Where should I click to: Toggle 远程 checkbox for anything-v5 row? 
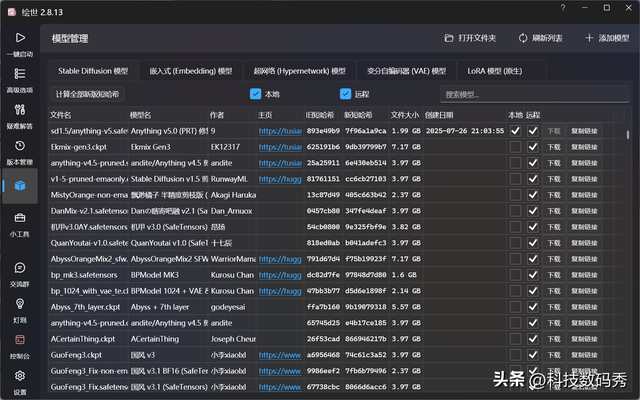tap(533, 131)
